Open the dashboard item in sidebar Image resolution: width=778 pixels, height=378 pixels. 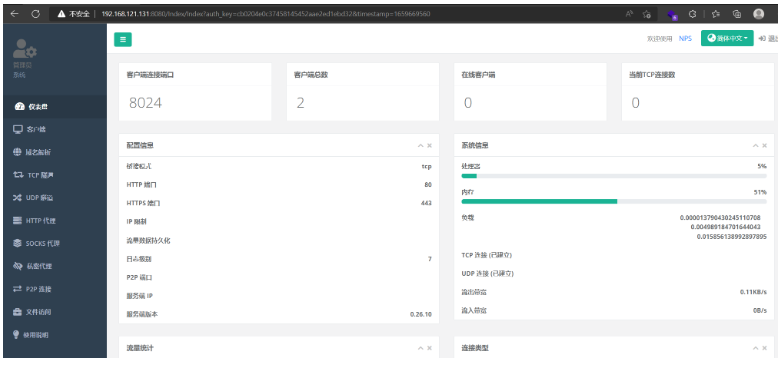(x=55, y=107)
